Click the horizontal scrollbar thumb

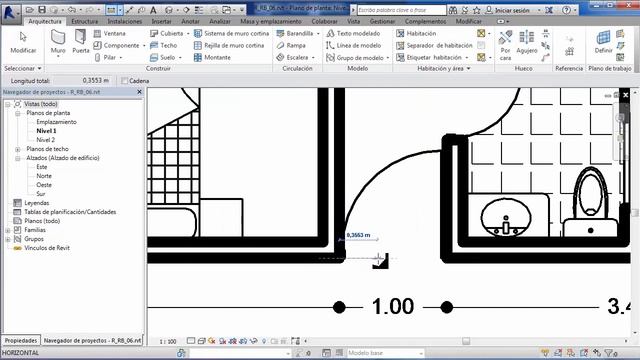[466, 341]
